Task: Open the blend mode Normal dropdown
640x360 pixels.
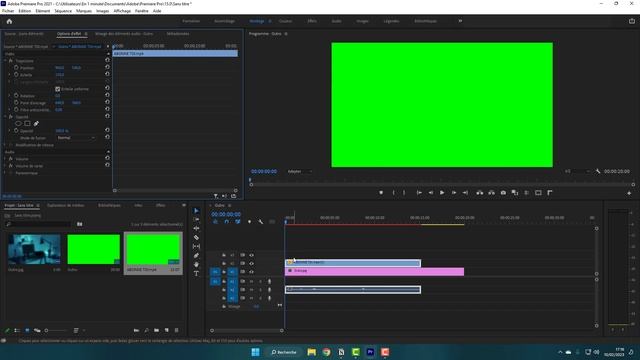Action: (76, 138)
